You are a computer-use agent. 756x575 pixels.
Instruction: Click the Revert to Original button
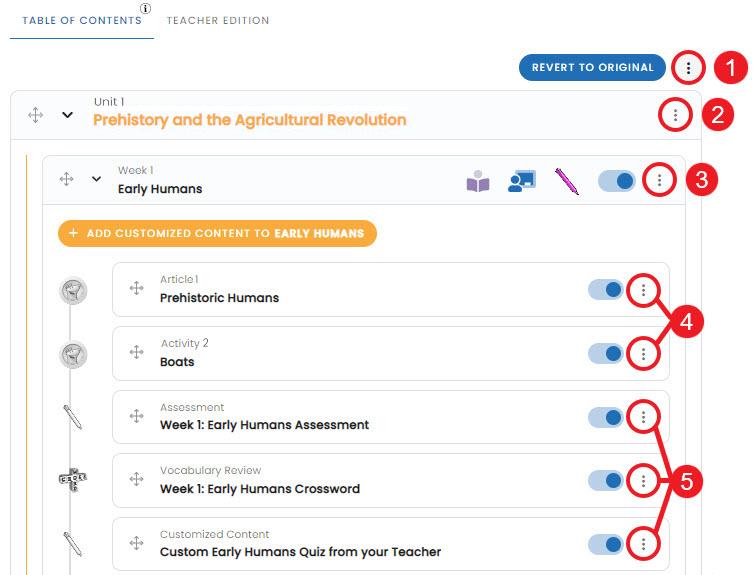point(592,67)
